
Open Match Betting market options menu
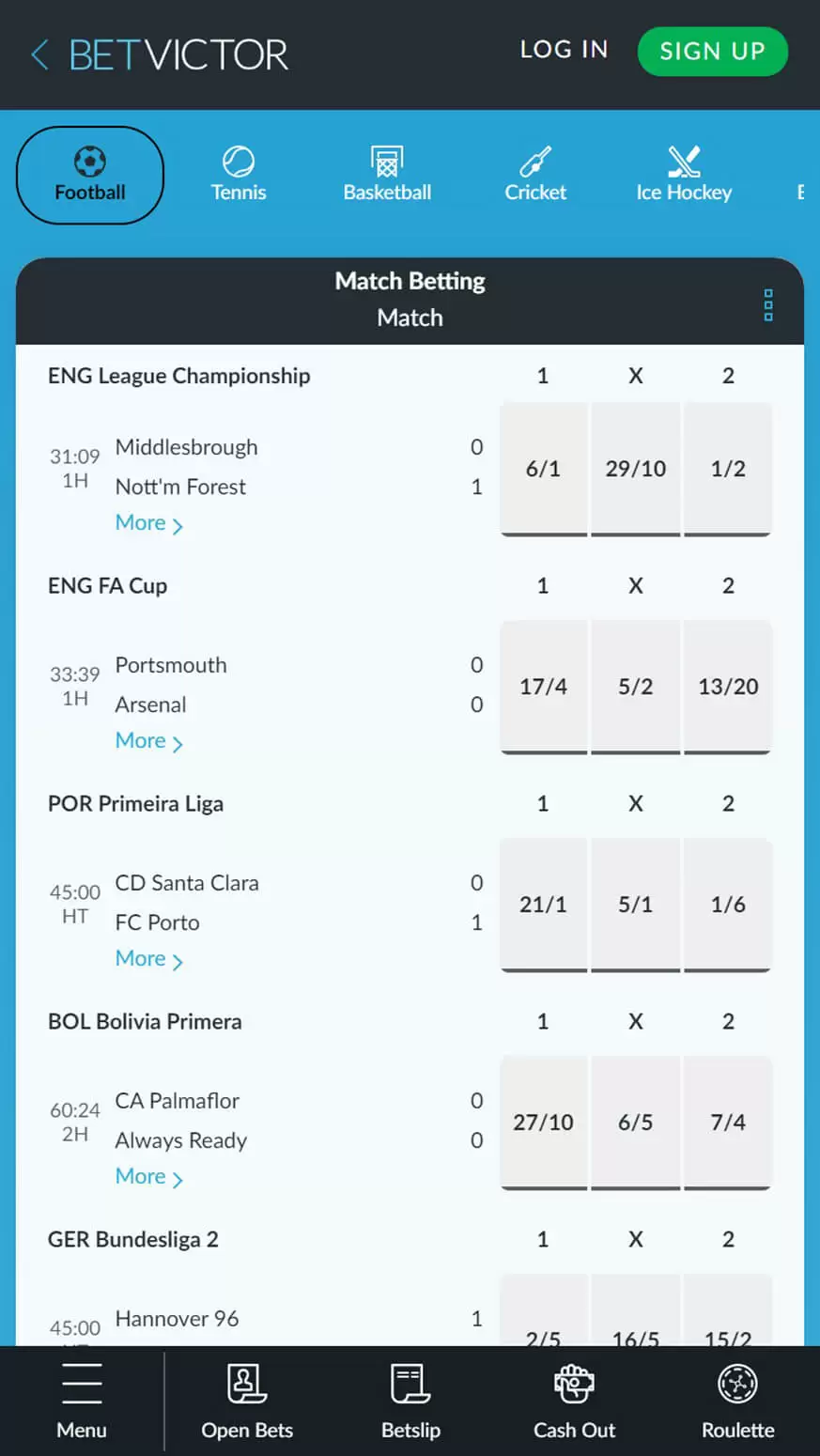click(x=768, y=305)
